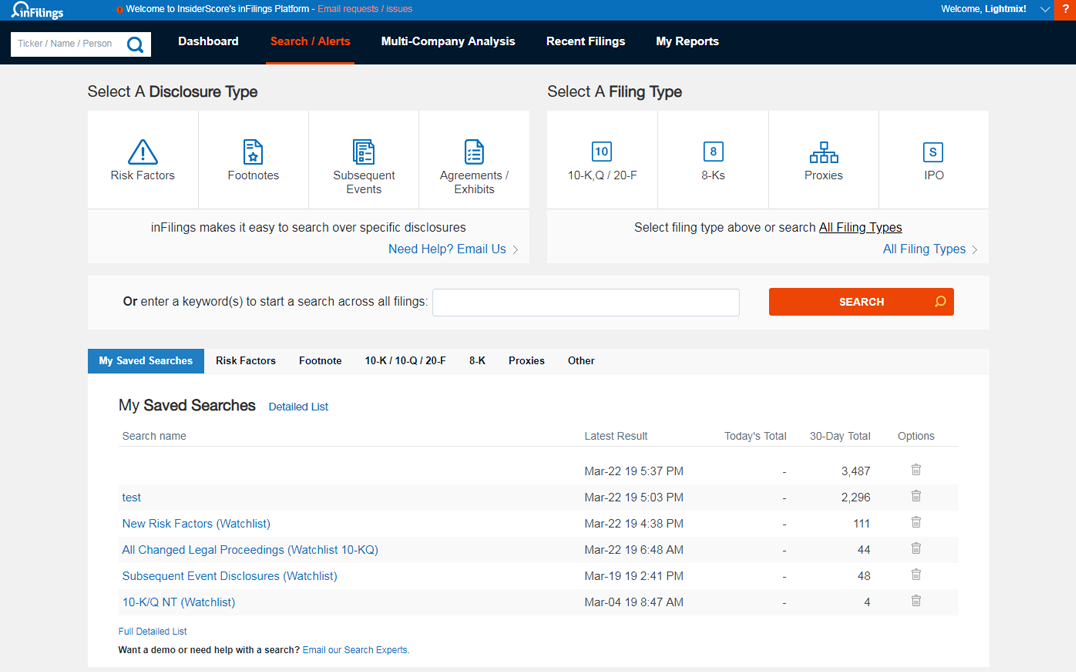Click the magnifier icon beside Ticker search
Screen dimensions: 1076x672
coord(135,45)
